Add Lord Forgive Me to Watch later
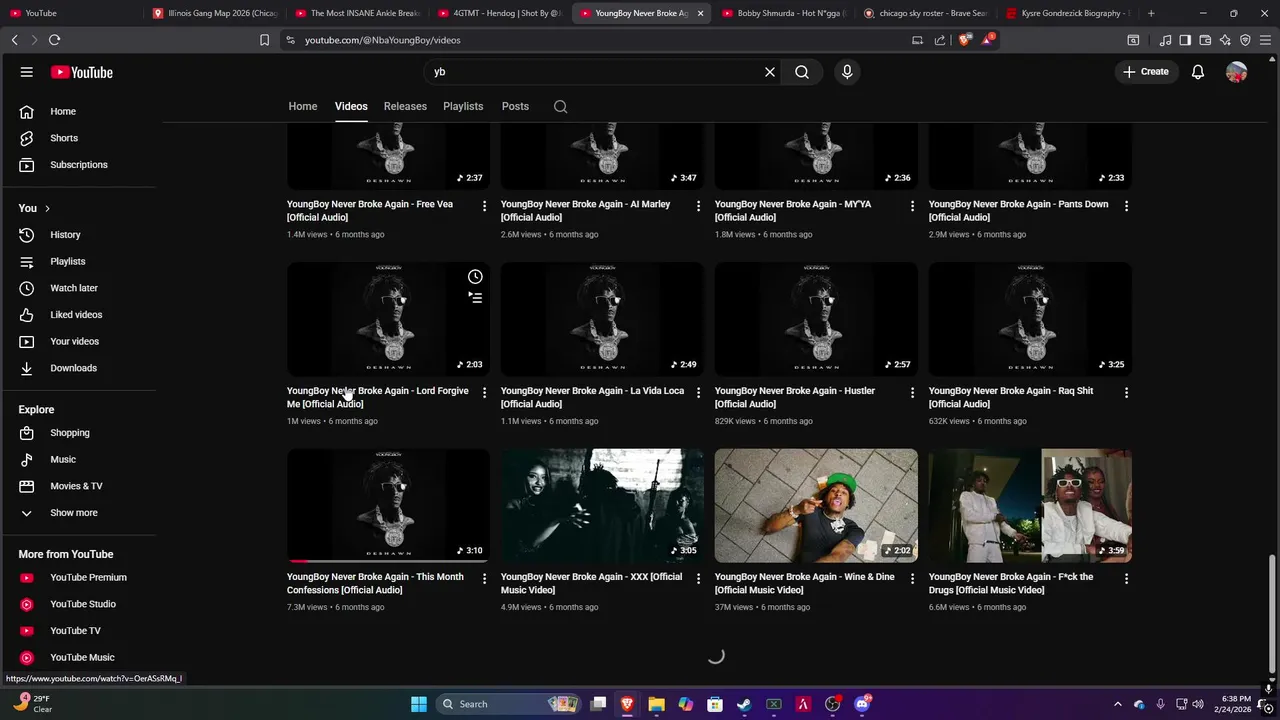 [x=475, y=277]
